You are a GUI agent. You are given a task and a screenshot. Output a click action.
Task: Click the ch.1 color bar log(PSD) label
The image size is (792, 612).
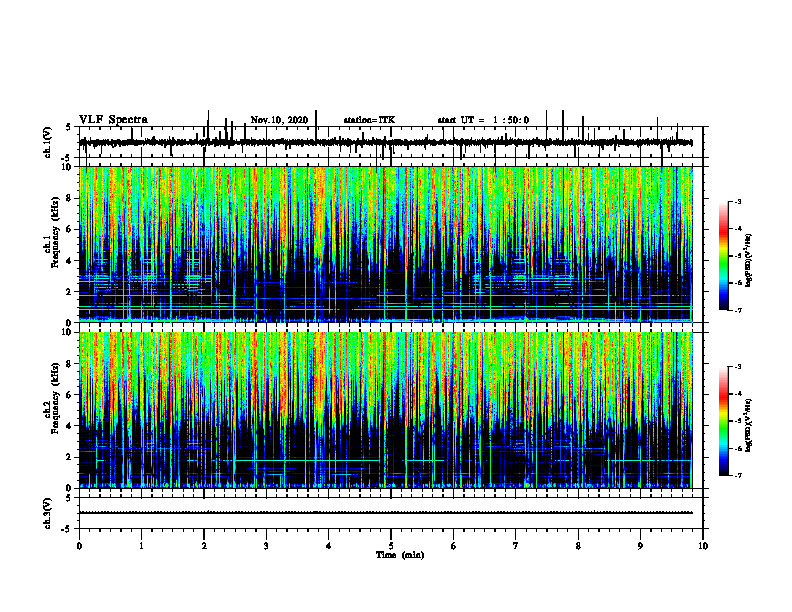click(x=749, y=260)
